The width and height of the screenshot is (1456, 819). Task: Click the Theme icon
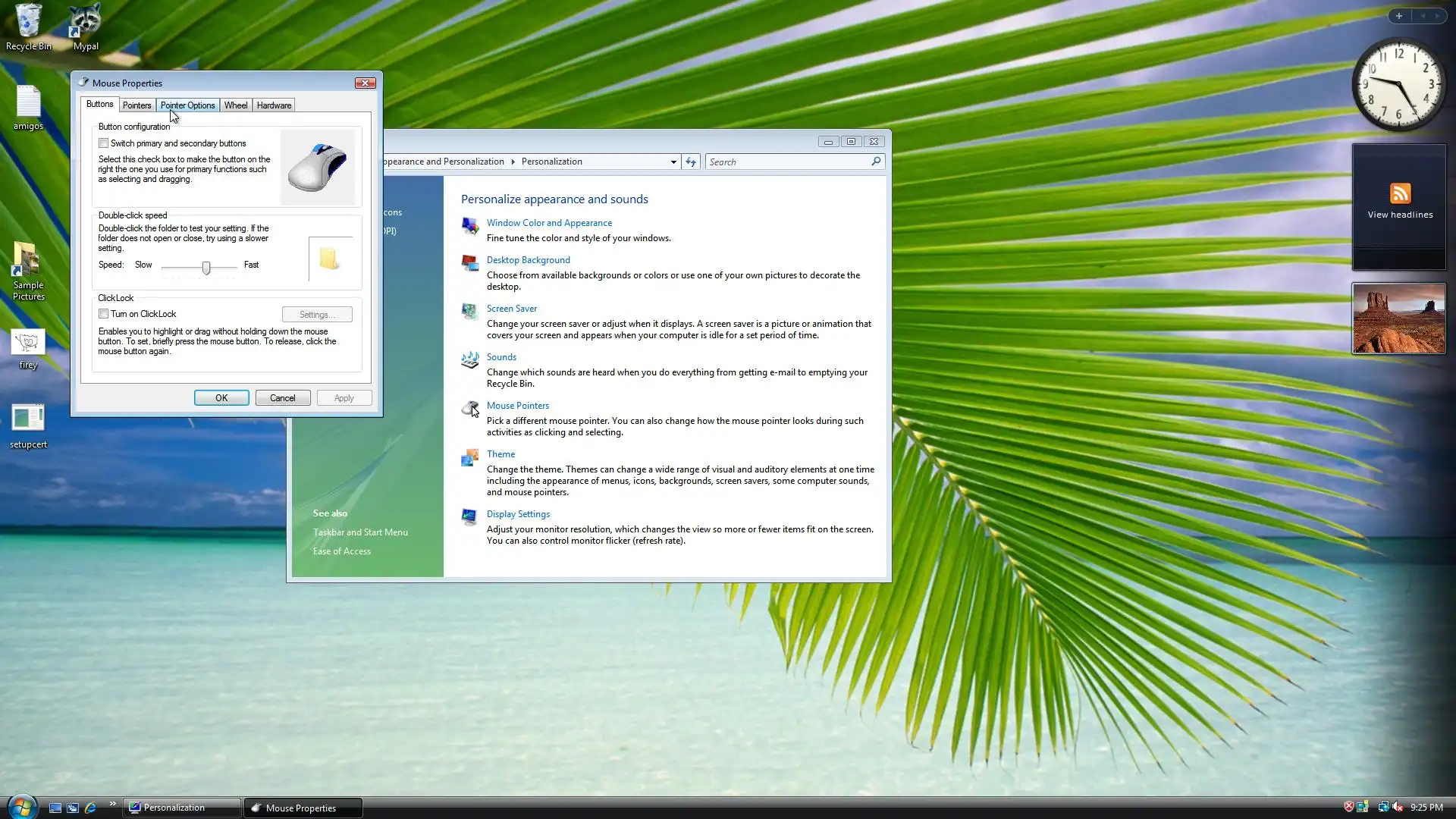point(469,457)
